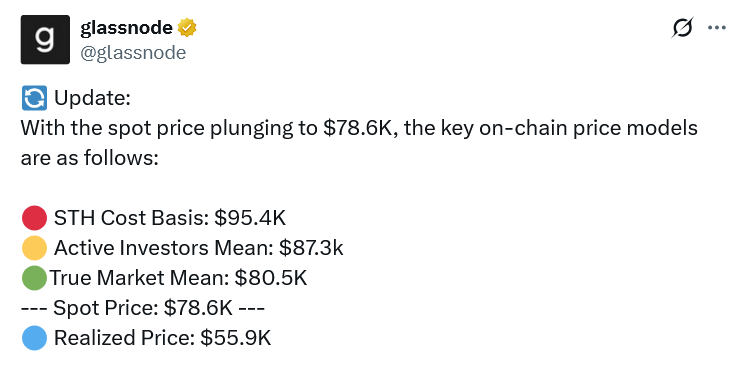Click the Realized Price: $55.9K line
Viewport: 748px width, 376px height.
(162, 338)
